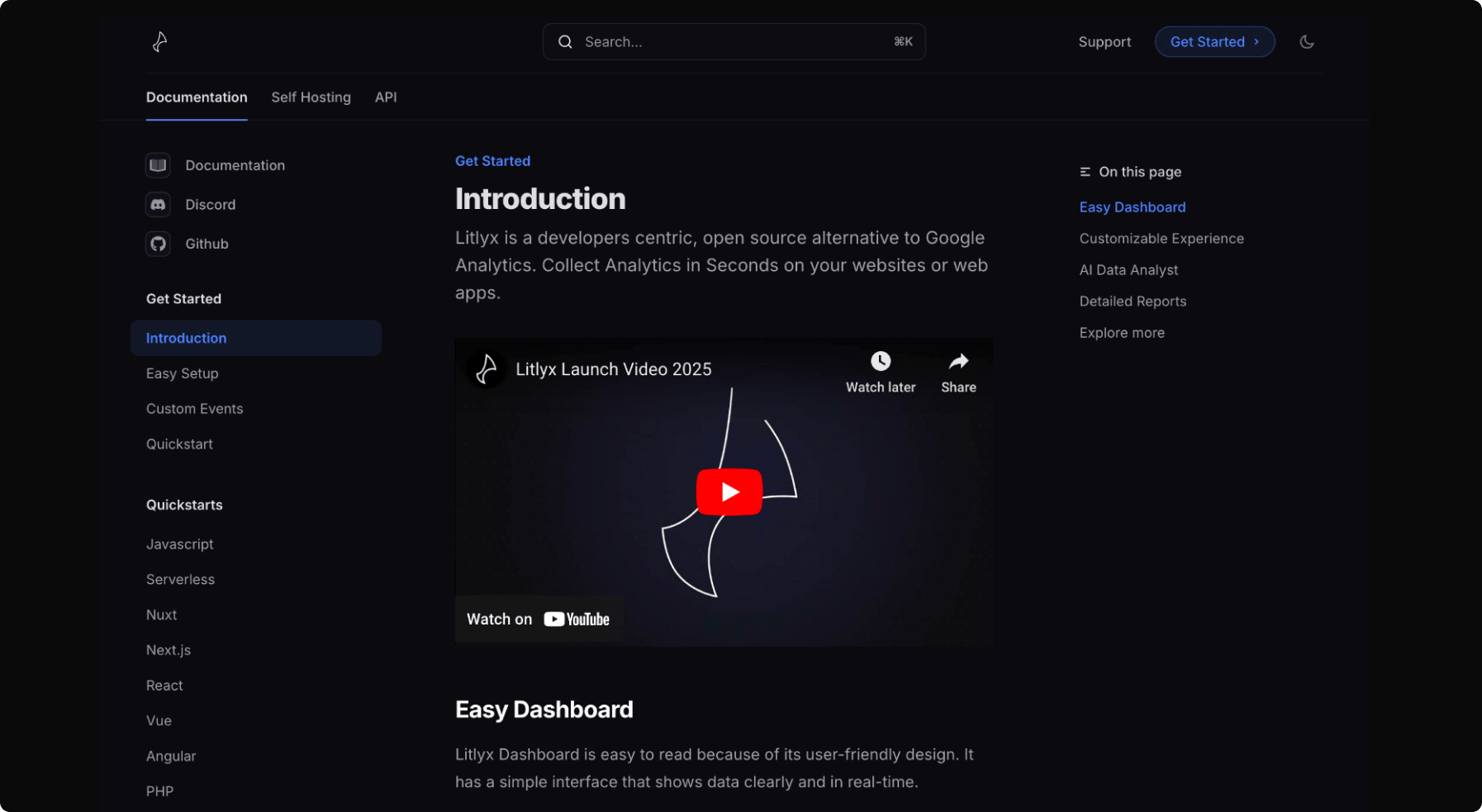
Task: Click the search magnifier icon
Action: coord(565,42)
